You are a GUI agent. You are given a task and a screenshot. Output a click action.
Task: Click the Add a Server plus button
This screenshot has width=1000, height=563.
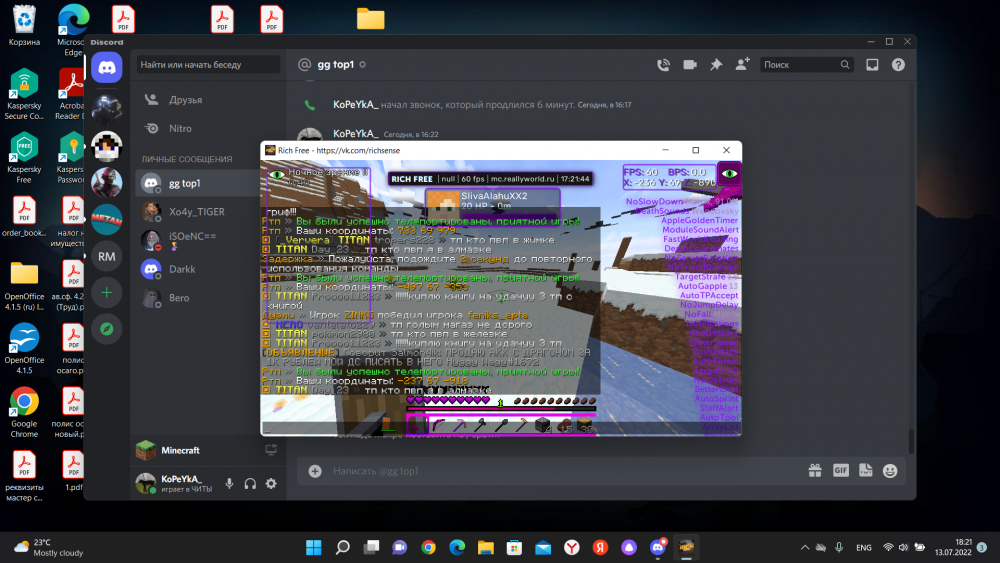[107, 293]
